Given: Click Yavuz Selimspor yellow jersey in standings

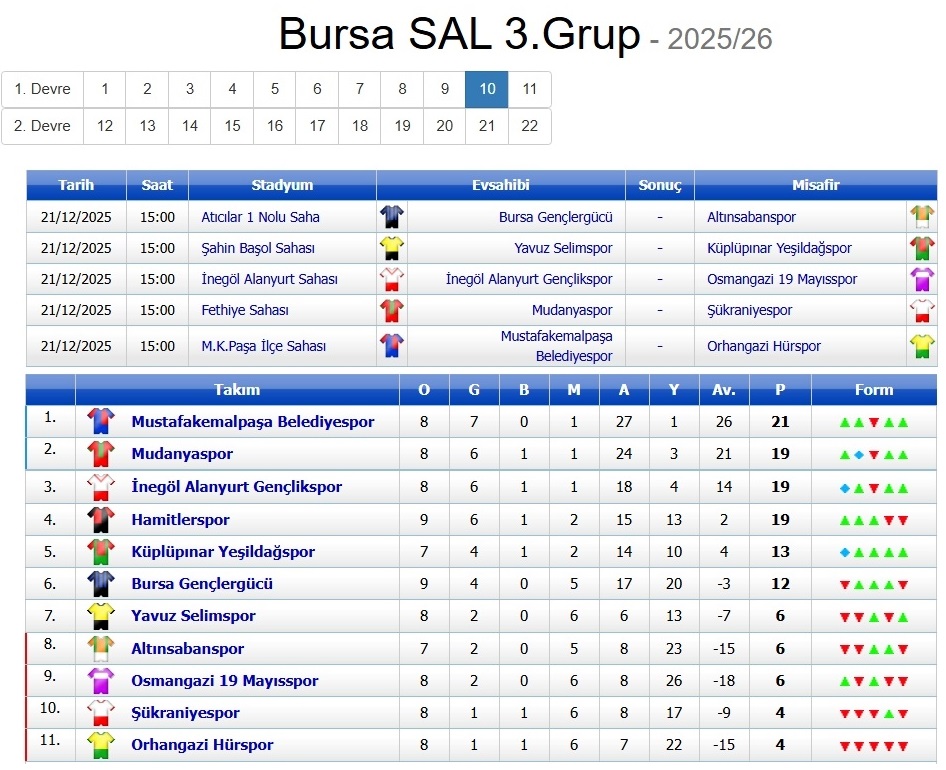Looking at the screenshot, I should tap(100, 616).
